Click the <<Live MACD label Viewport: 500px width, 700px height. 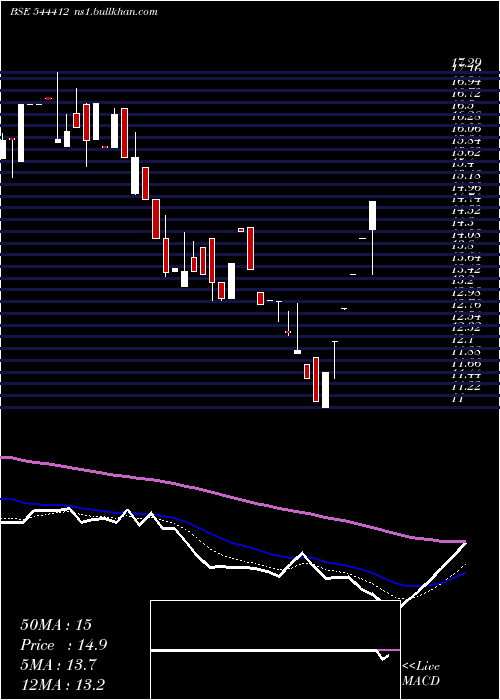click(x=421, y=673)
